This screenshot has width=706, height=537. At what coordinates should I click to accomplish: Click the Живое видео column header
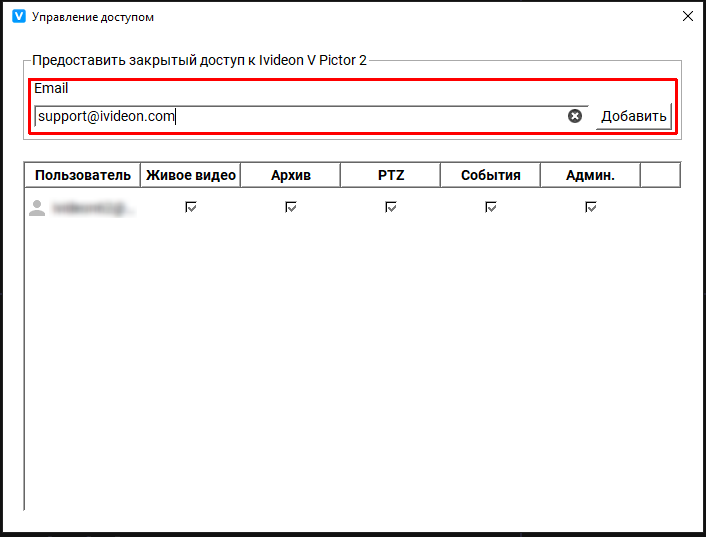[x=191, y=175]
